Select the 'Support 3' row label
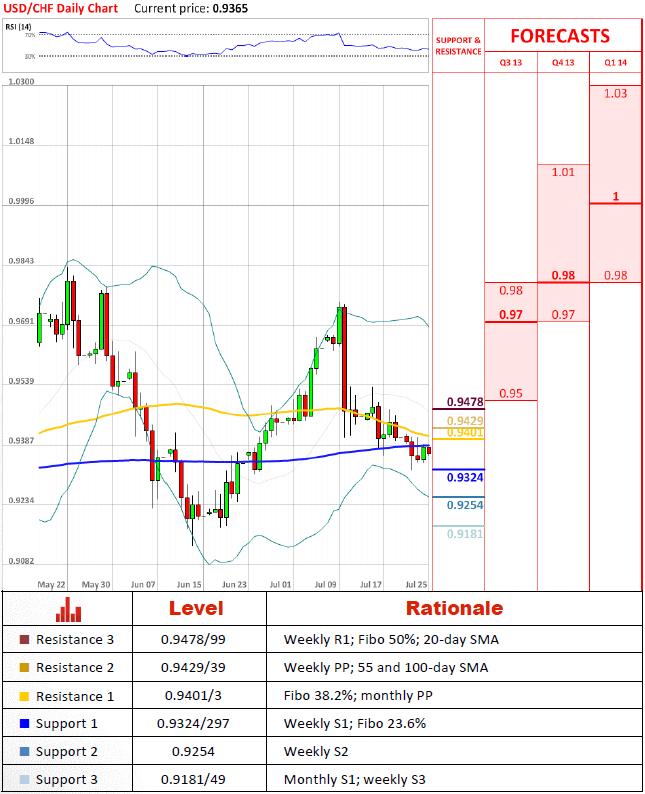The width and height of the screenshot is (645, 794). 67,780
